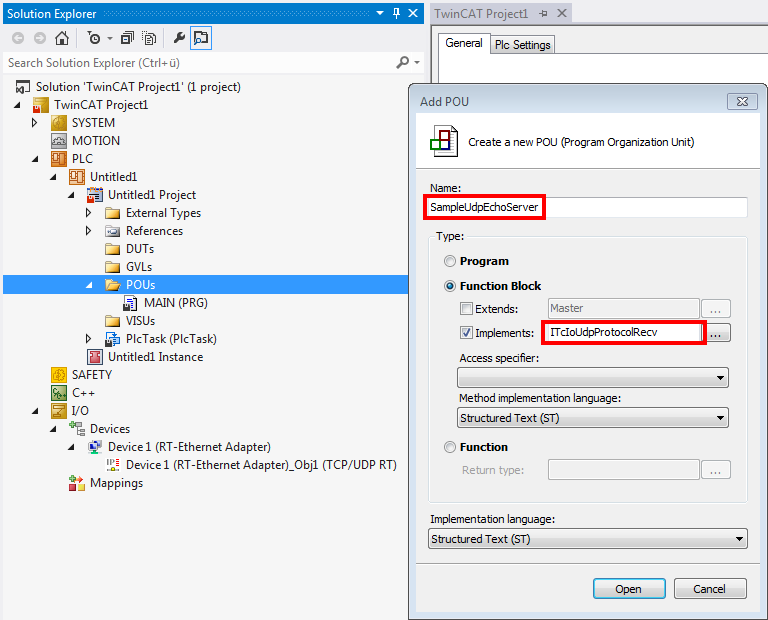Click the Devices node icon
The image size is (768, 620).
[77, 429]
